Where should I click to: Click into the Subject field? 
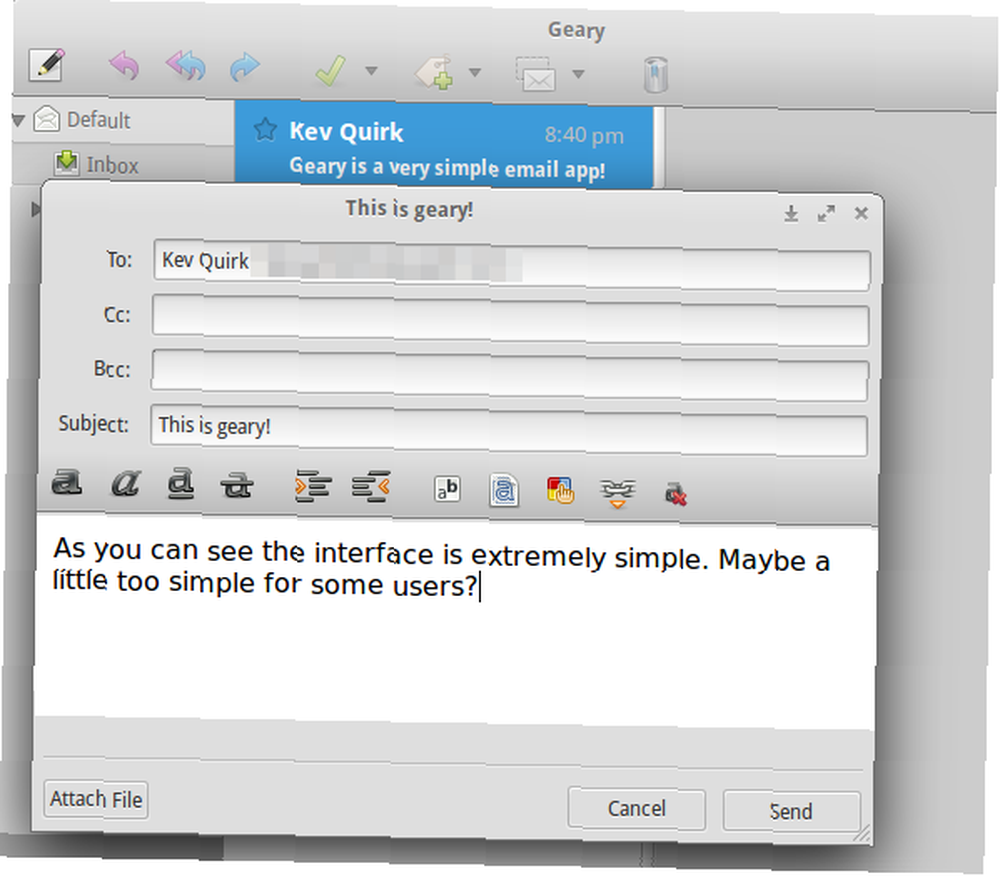pos(509,430)
